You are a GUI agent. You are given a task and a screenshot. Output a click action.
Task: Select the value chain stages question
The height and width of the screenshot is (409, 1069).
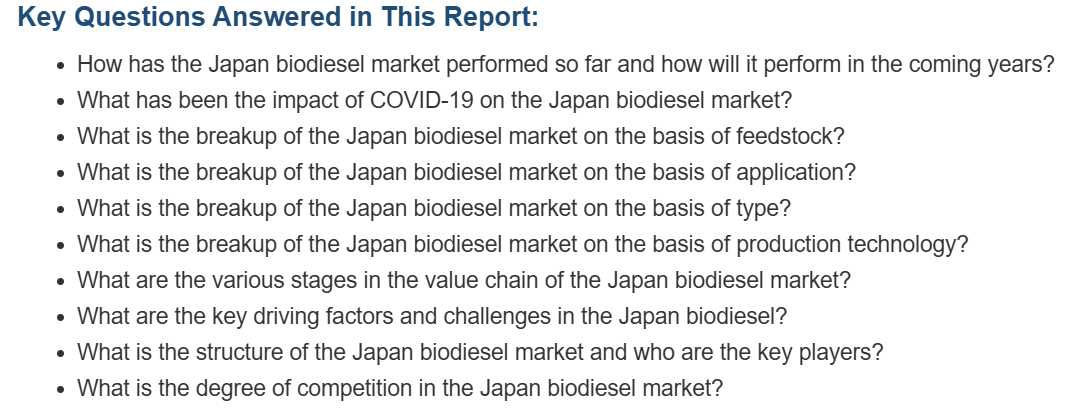point(464,280)
